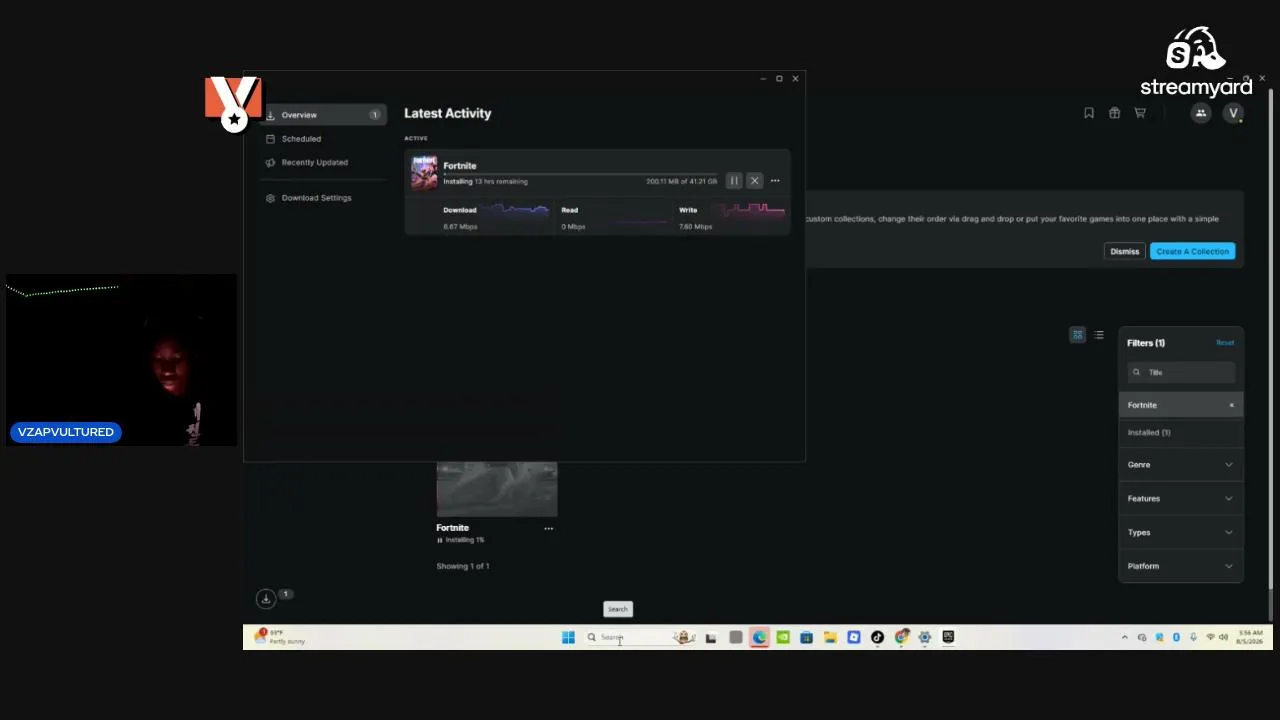
Task: Switch library to grid view
Action: tap(1077, 335)
